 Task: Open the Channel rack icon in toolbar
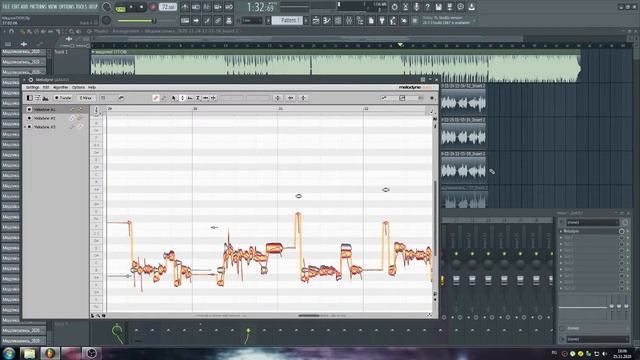[x=338, y=20]
